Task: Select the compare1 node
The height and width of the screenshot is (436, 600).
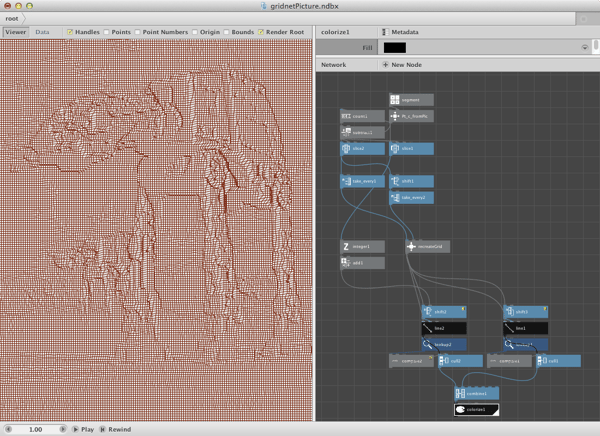Action: [509, 361]
